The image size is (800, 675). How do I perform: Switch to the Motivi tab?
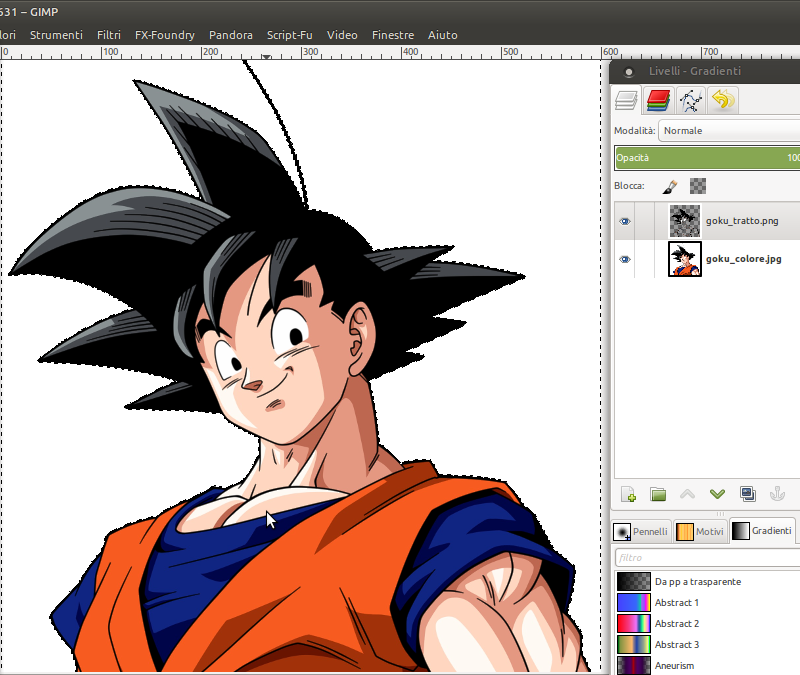700,532
